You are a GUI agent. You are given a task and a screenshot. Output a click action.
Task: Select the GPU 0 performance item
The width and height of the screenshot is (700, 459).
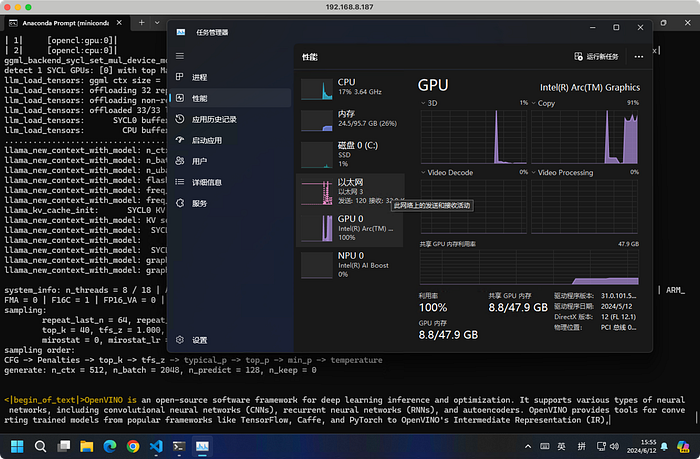point(350,228)
